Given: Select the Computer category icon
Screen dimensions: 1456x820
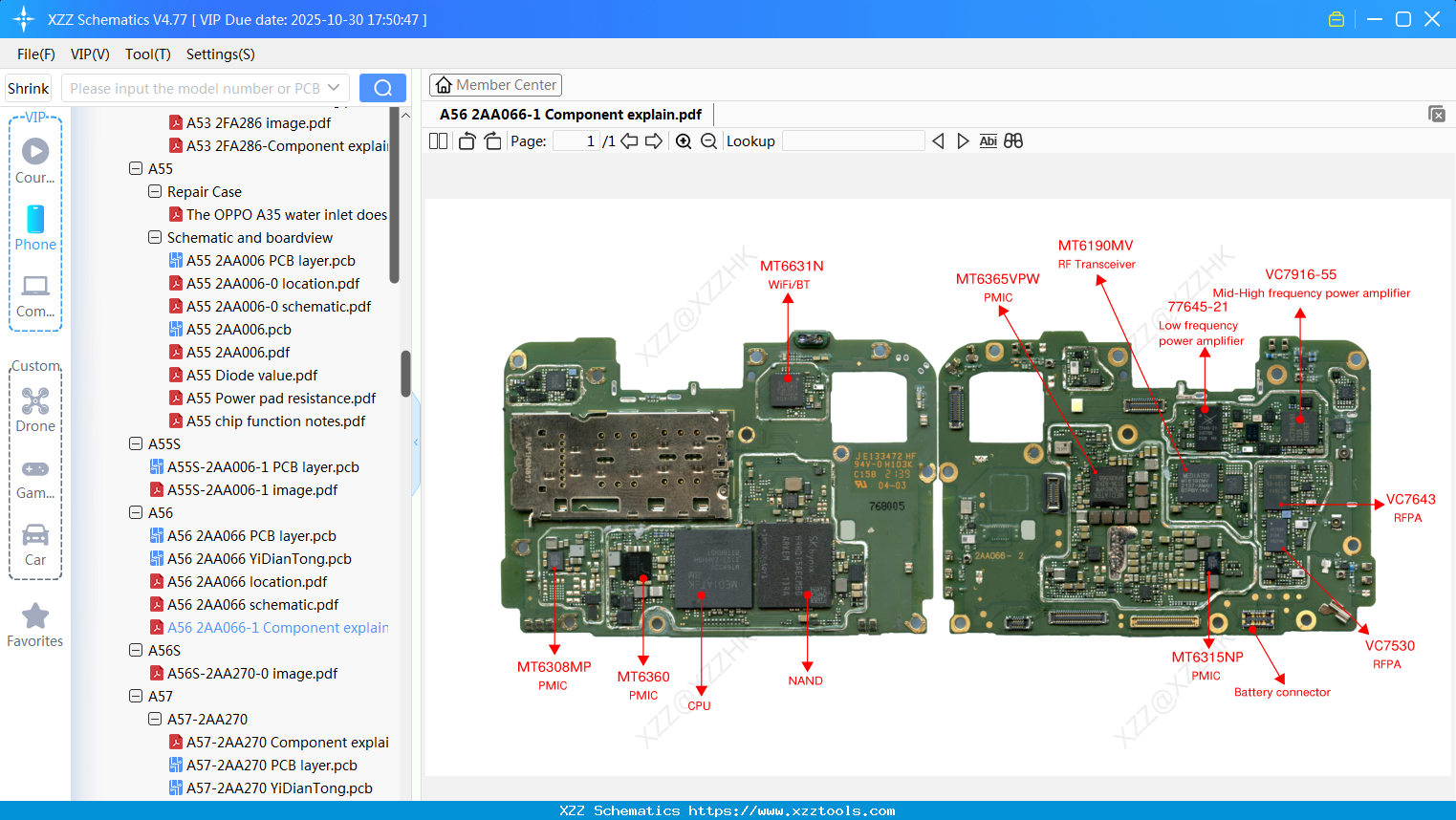Looking at the screenshot, I should (x=34, y=287).
